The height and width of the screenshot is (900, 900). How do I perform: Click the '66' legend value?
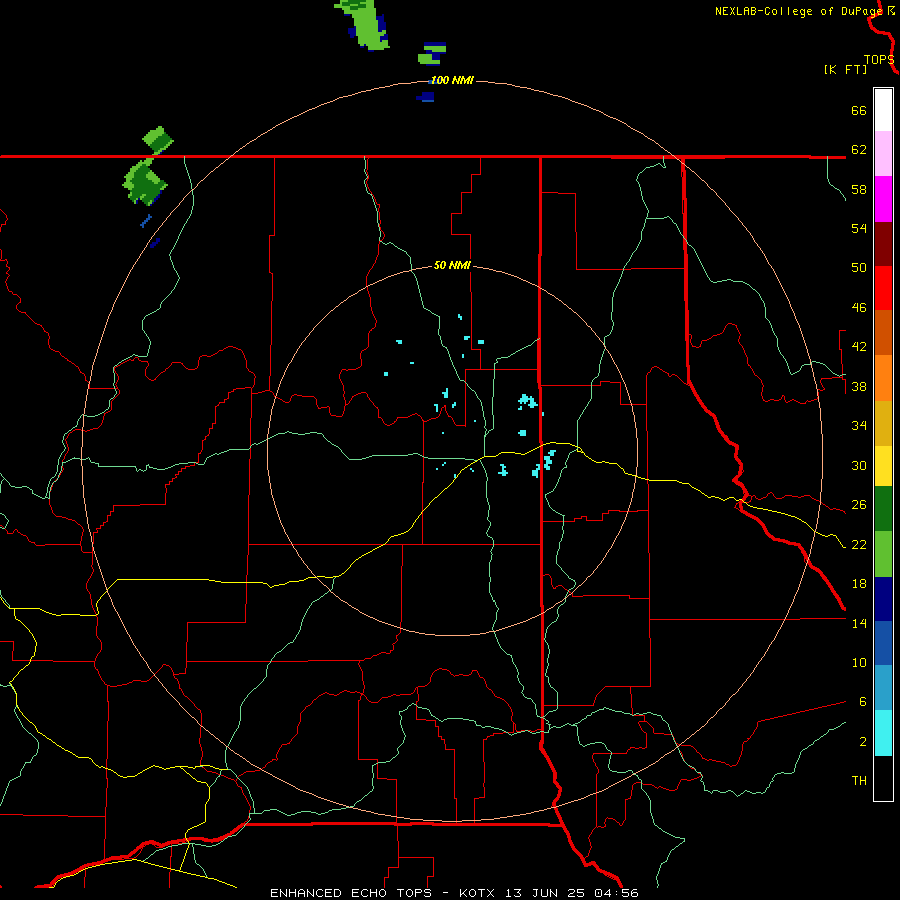[x=859, y=110]
